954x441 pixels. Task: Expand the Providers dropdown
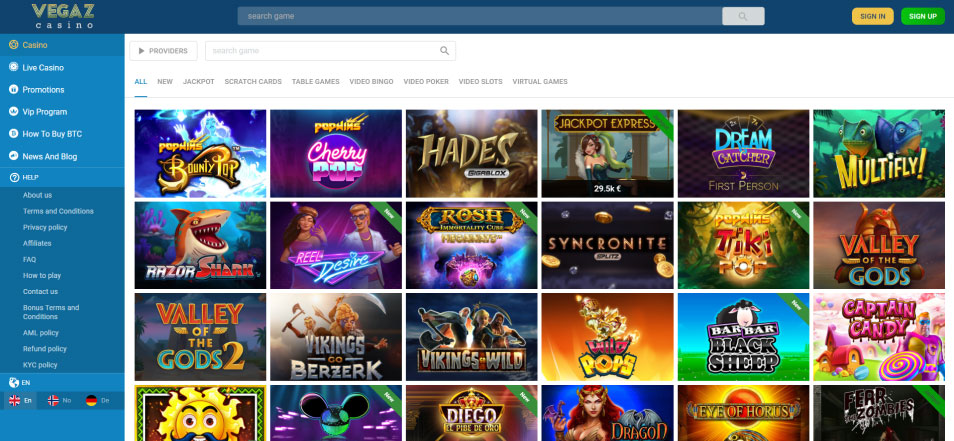(163, 51)
